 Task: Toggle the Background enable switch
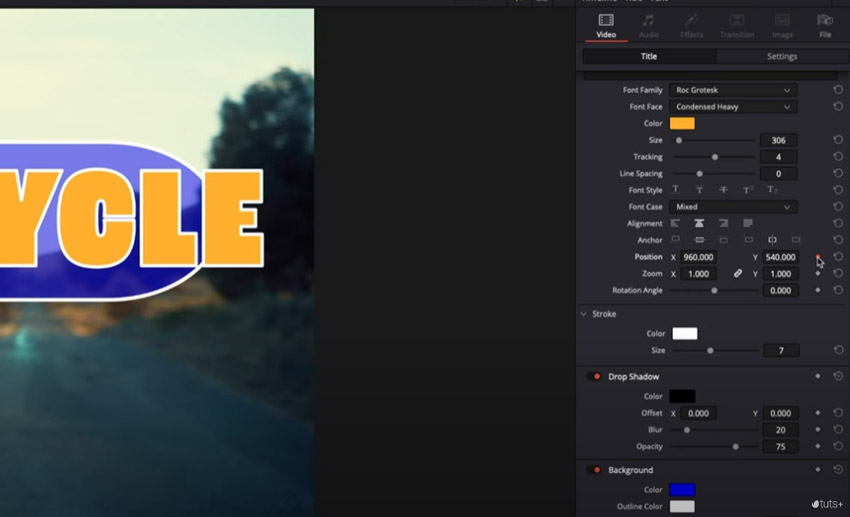tap(594, 470)
